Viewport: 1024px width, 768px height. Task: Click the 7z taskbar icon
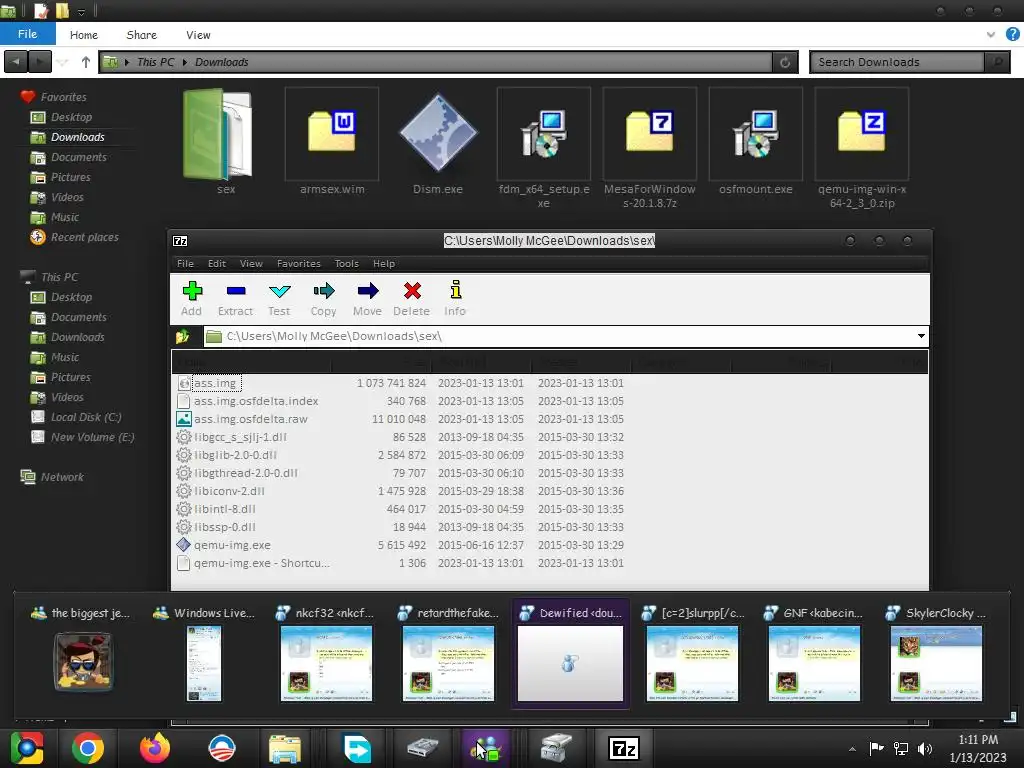tap(623, 748)
